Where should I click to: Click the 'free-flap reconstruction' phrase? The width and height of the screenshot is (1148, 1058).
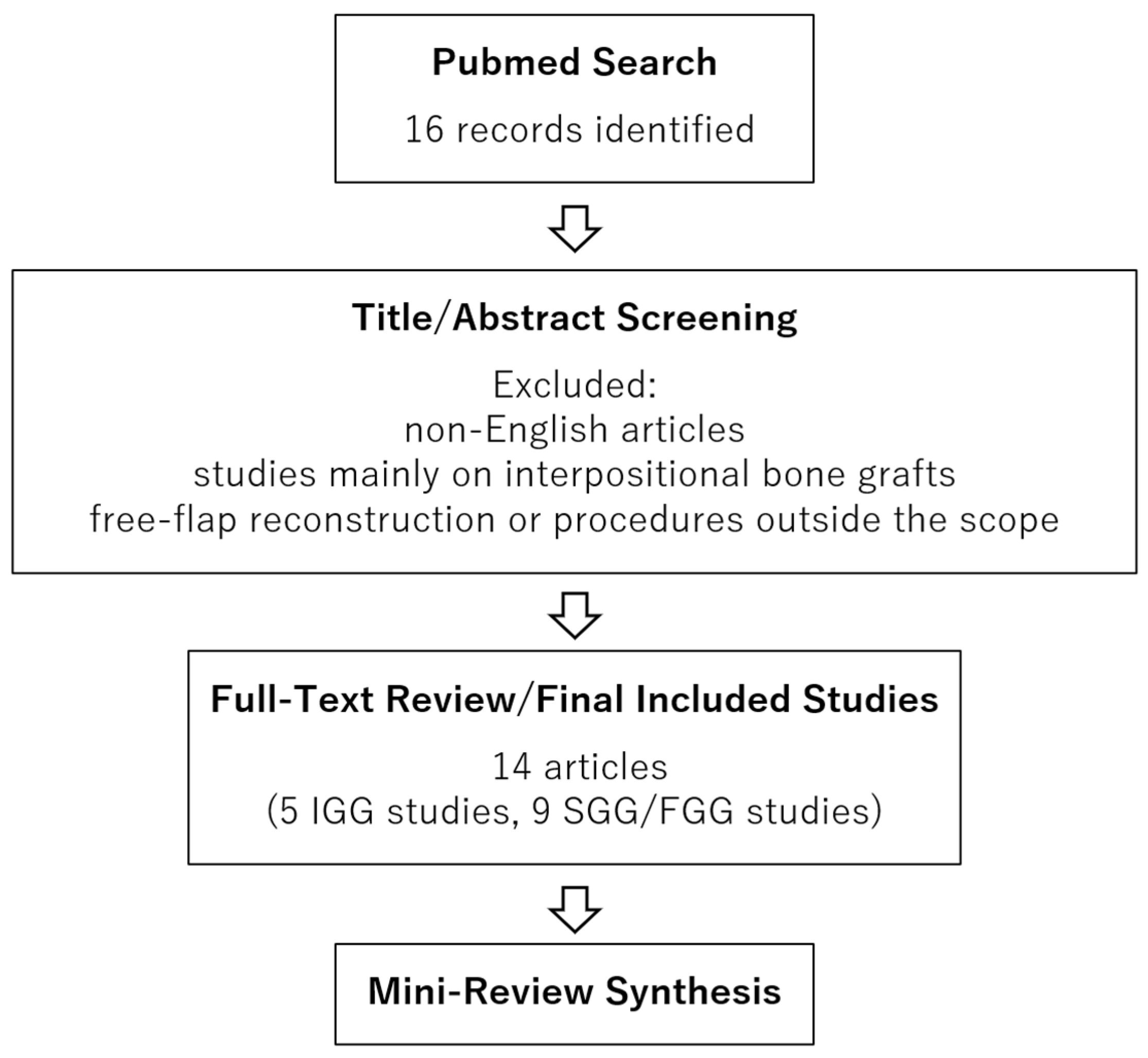[x=292, y=520]
